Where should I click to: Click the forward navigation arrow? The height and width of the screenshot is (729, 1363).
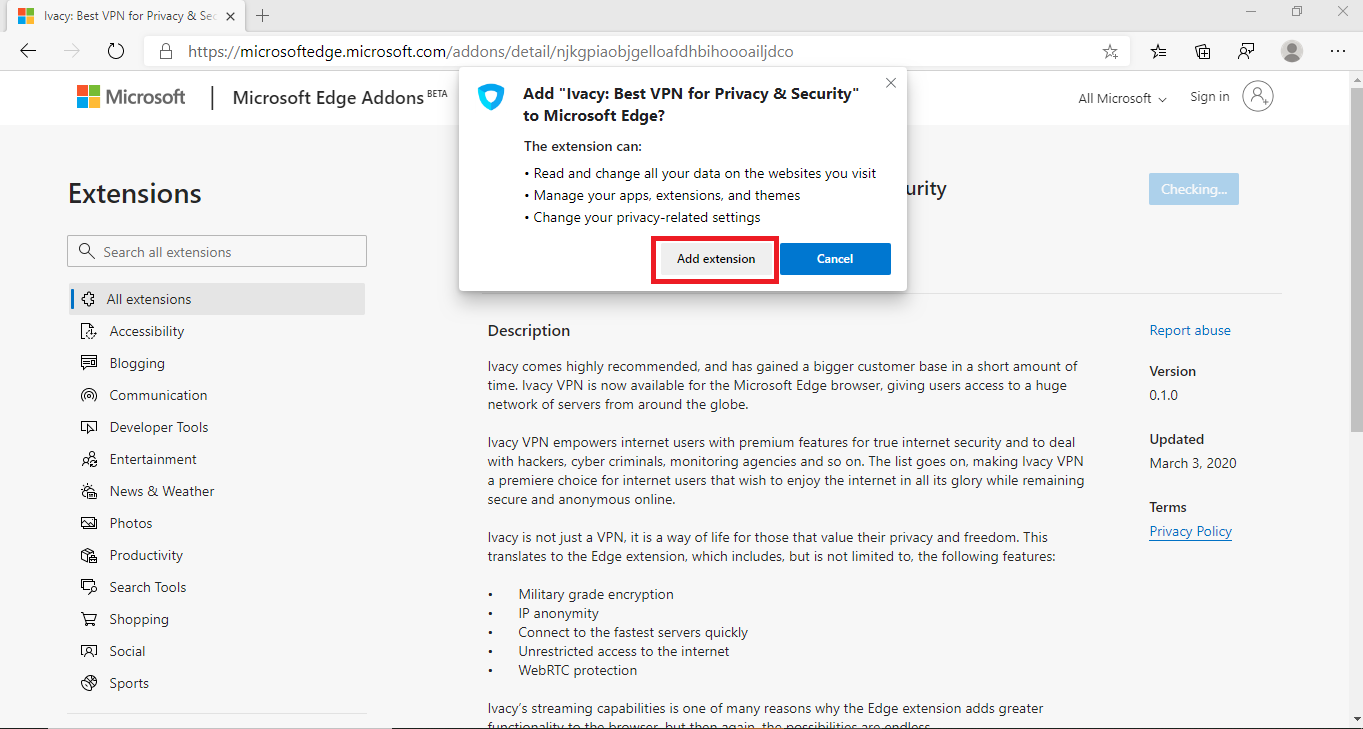(x=71, y=51)
